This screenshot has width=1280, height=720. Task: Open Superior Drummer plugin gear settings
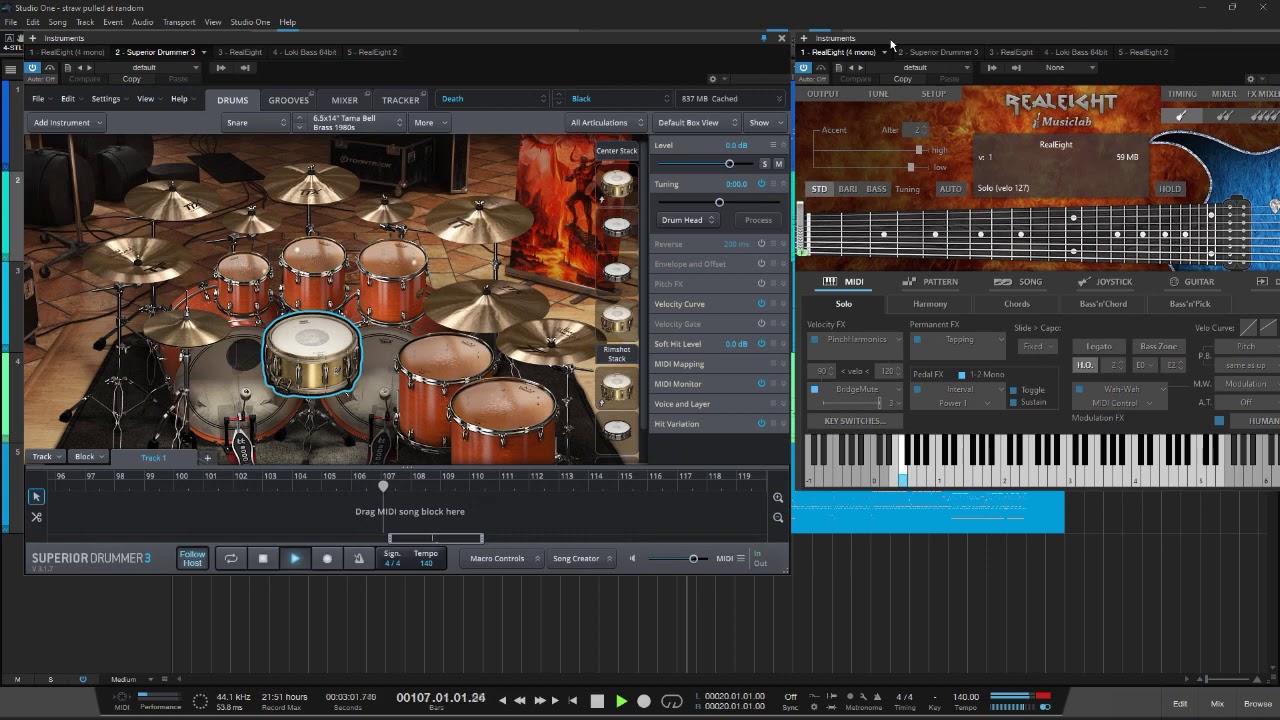(712, 78)
